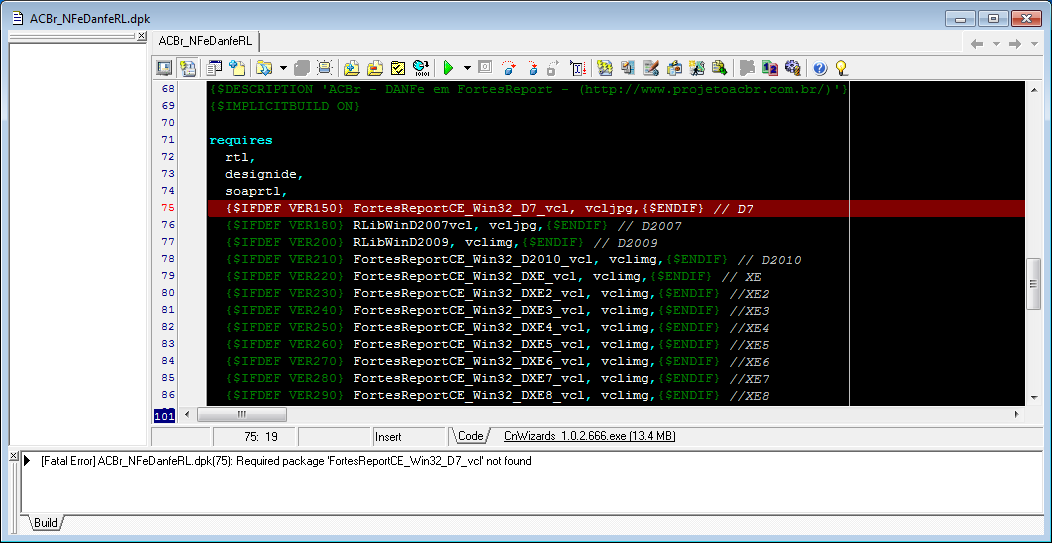Viewport: 1052px width, 546px height.
Task: Switch to the Code tab
Action: [470, 436]
